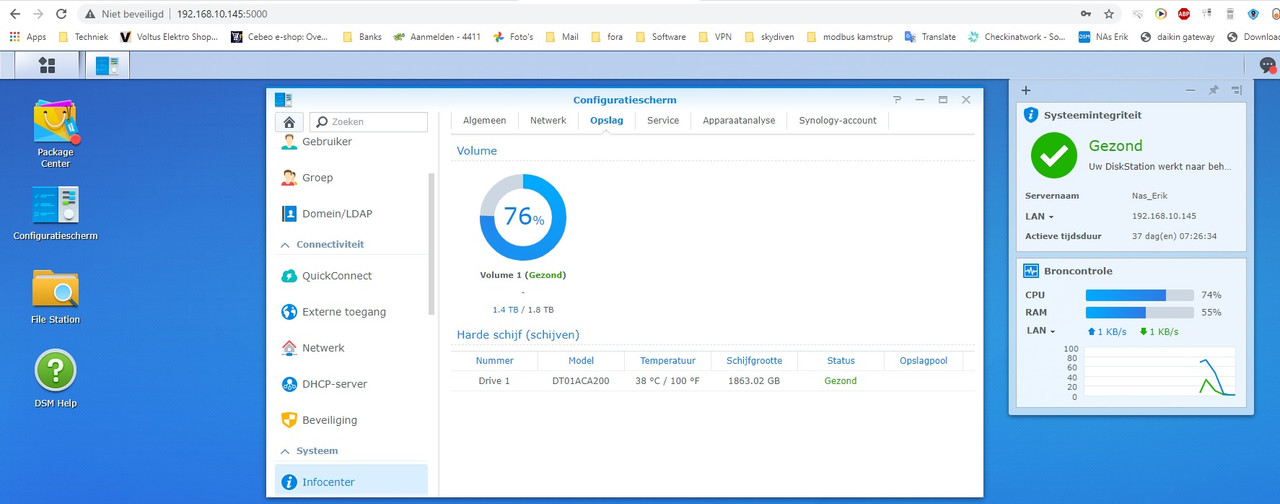Dock the widget panel with the side icon

pyautogui.click(x=1236, y=90)
